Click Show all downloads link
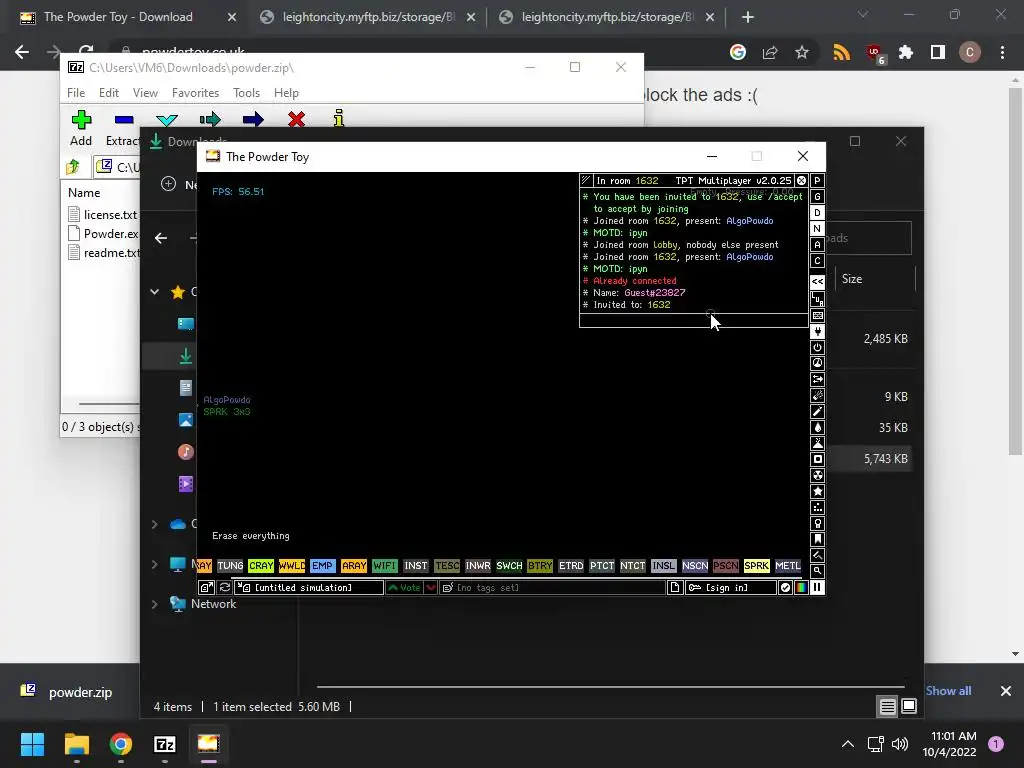 948,691
